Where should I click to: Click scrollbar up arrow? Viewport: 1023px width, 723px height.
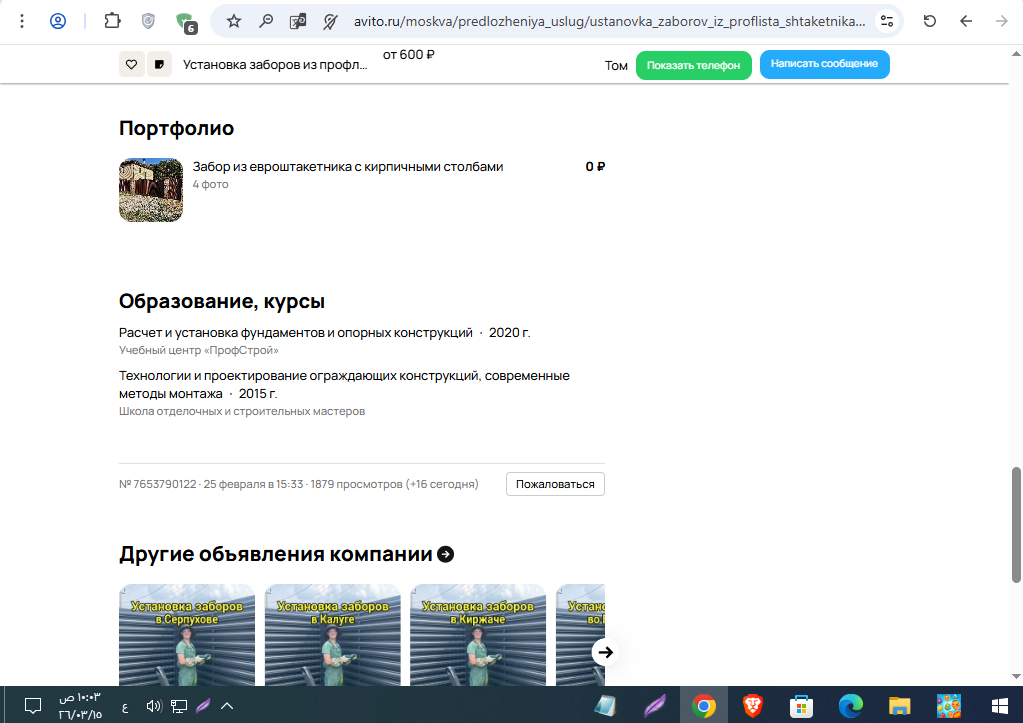coord(1016,53)
